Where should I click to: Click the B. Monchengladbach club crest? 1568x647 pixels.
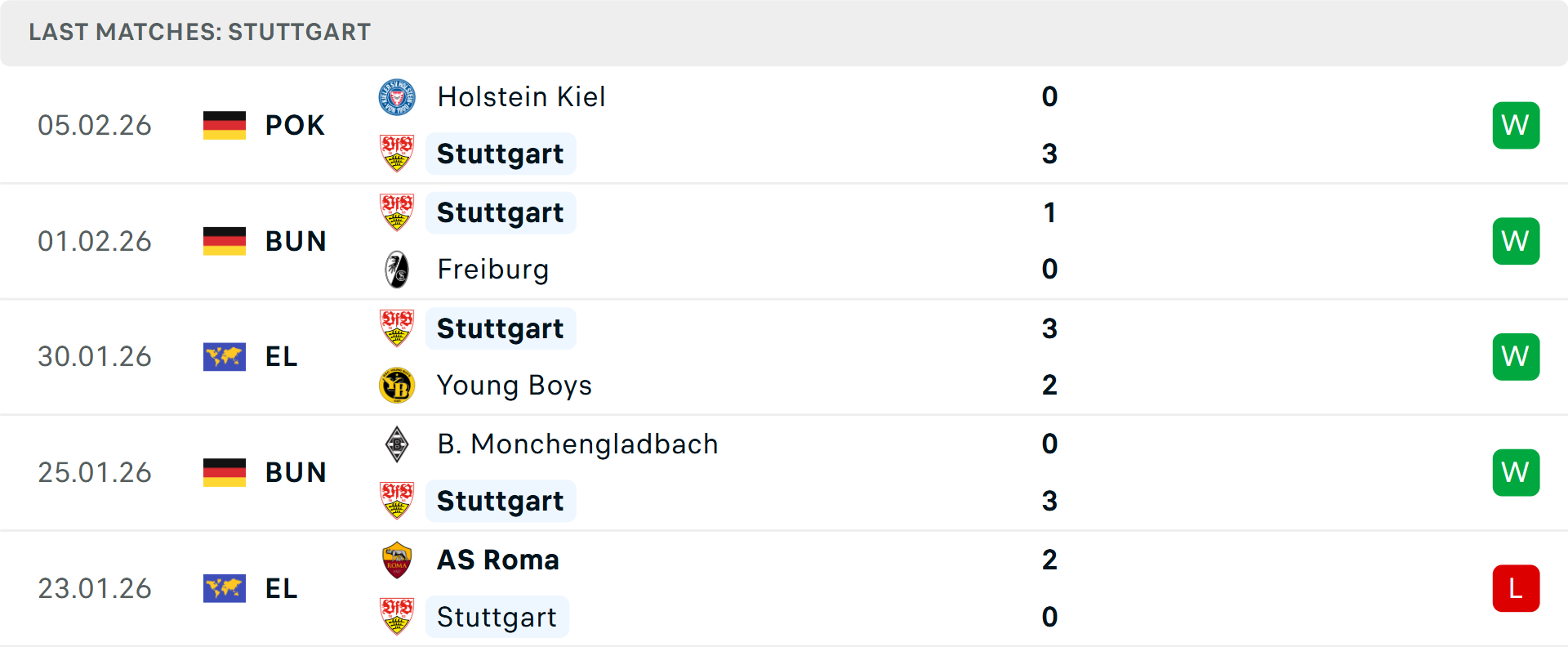[x=397, y=444]
